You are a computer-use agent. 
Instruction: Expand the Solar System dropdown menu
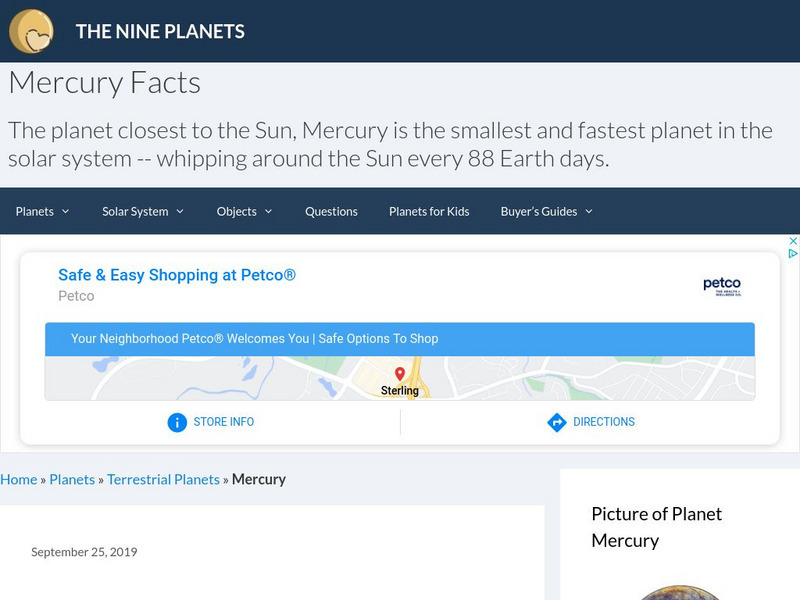coord(143,211)
